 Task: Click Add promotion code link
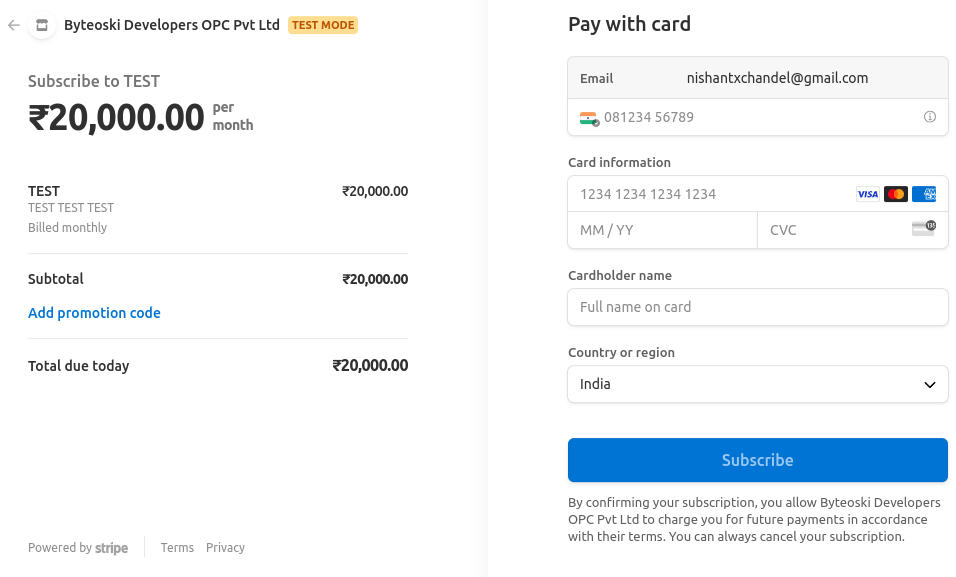[x=94, y=313]
